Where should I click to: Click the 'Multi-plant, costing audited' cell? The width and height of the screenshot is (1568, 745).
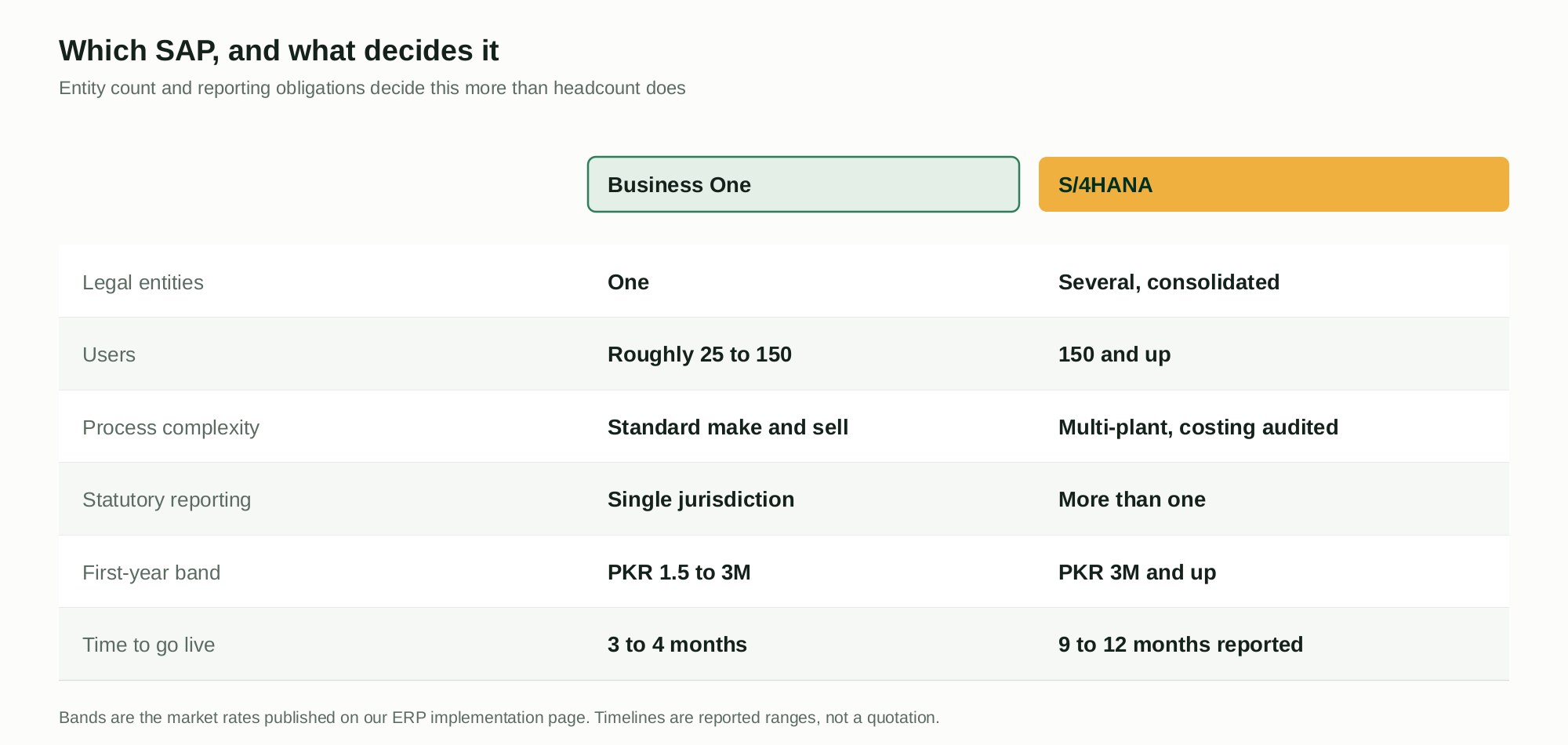1199,427
